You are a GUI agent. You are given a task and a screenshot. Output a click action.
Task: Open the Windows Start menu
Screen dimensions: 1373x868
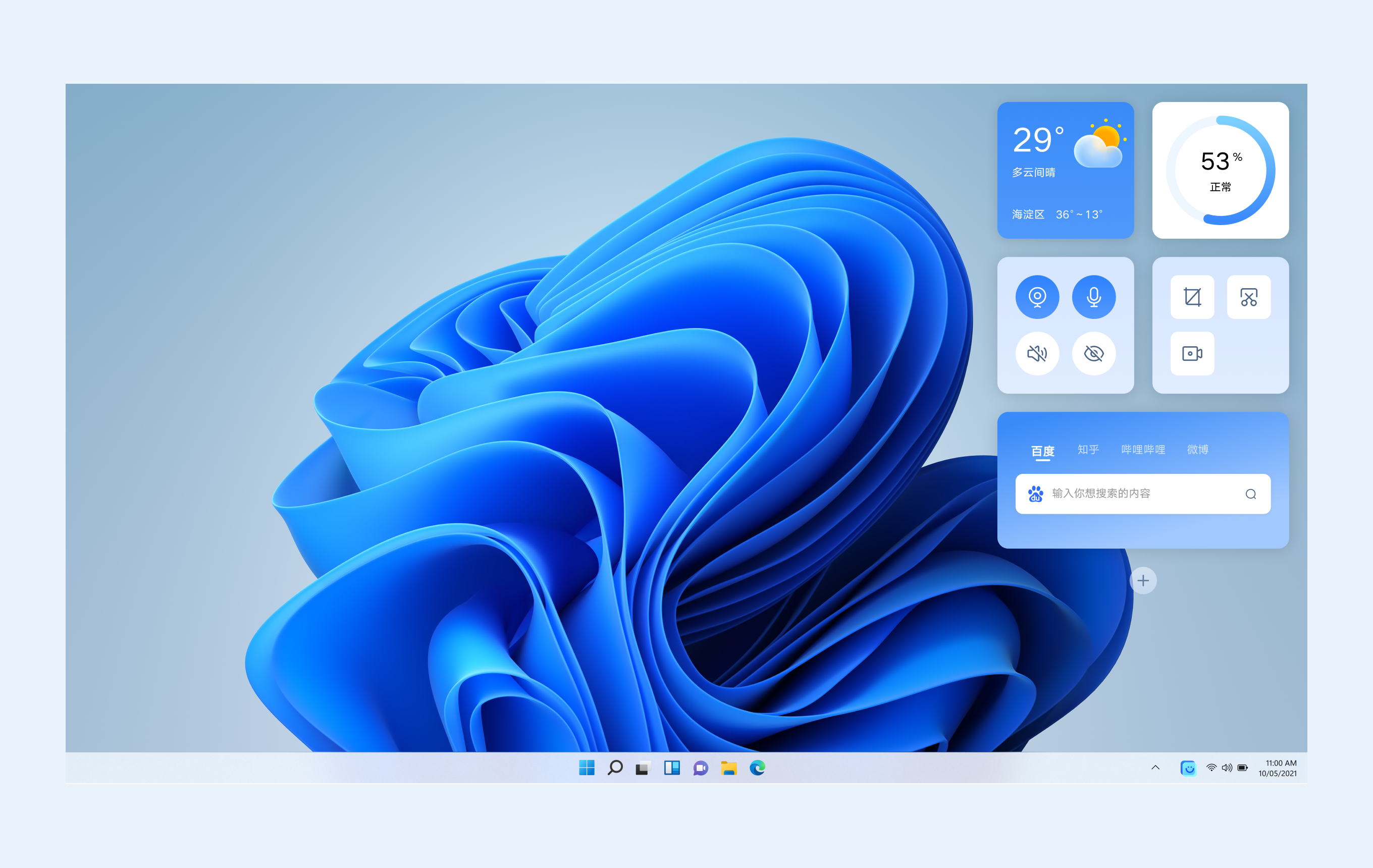click(x=586, y=768)
